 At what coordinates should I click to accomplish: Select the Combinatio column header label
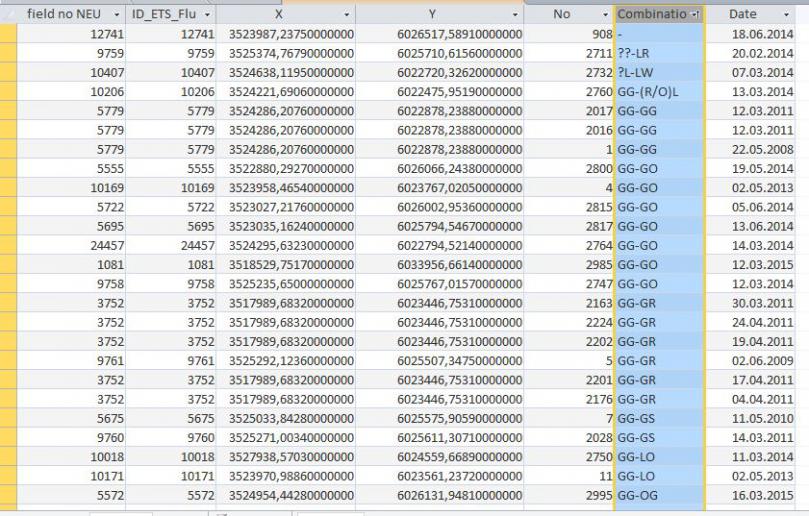click(x=652, y=14)
